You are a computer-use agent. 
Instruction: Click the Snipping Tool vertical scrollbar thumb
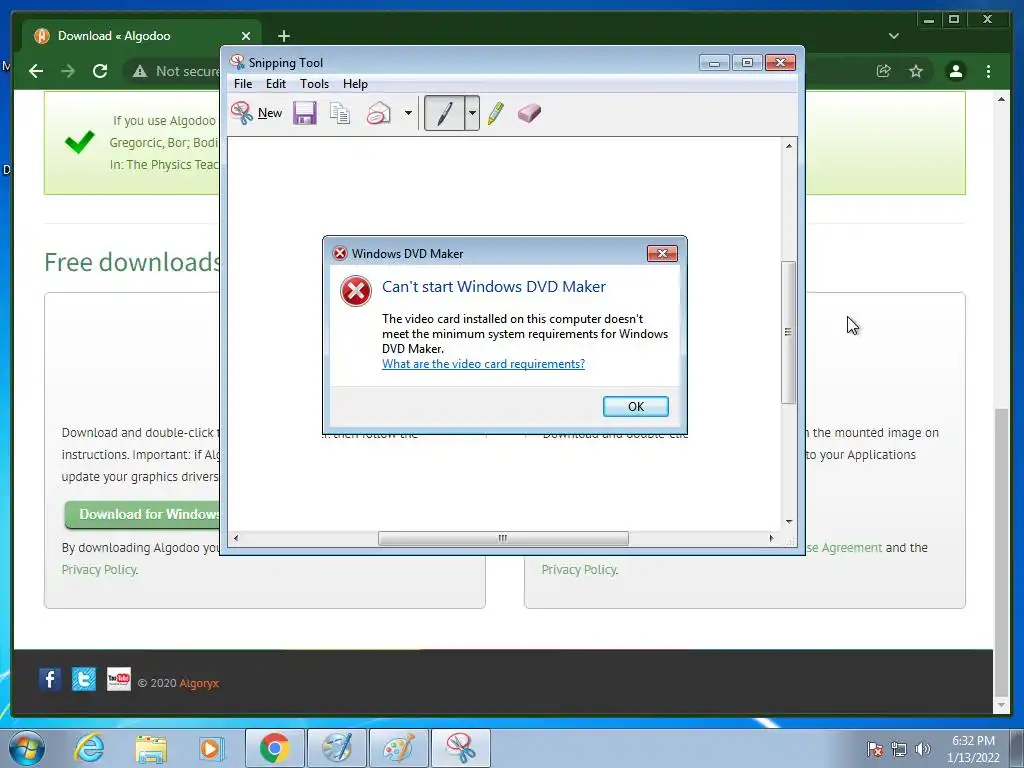788,332
